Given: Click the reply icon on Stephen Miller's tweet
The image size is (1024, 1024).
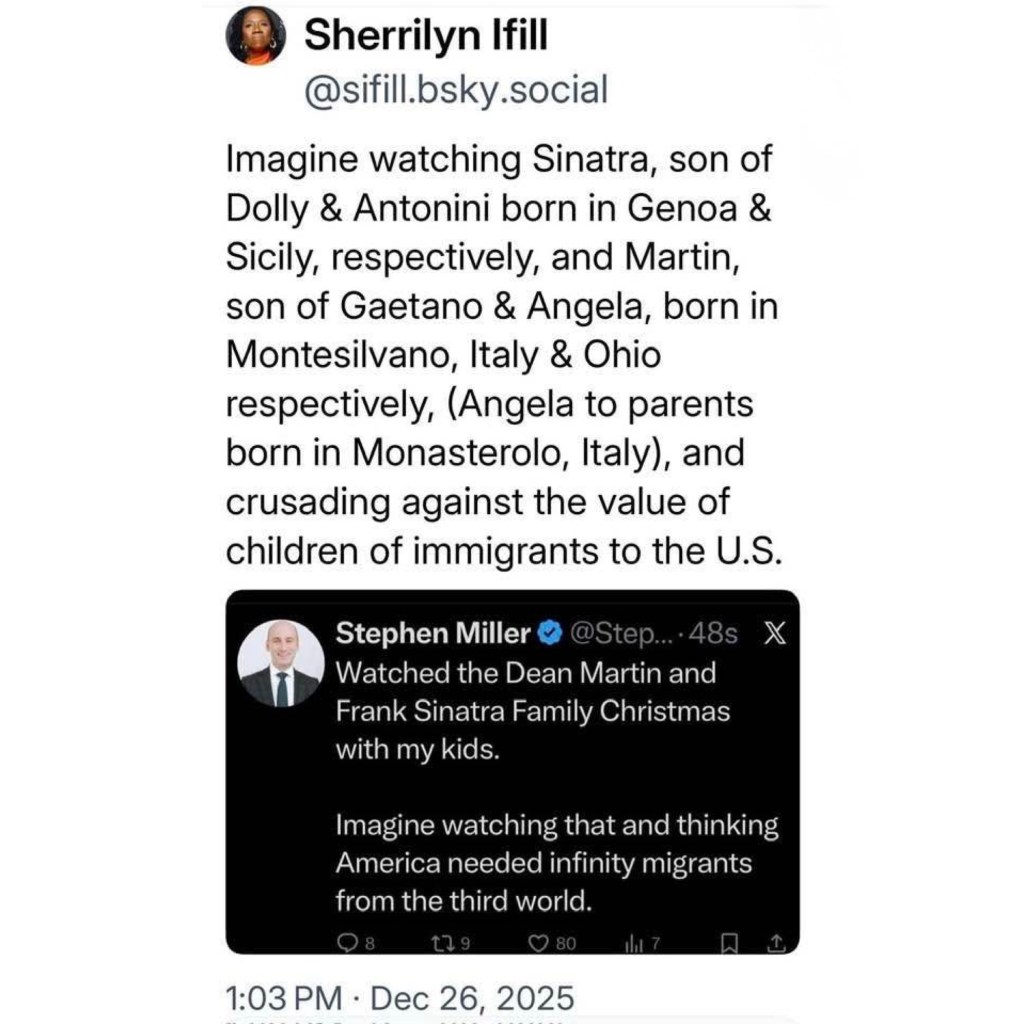Looking at the screenshot, I should point(347,942).
